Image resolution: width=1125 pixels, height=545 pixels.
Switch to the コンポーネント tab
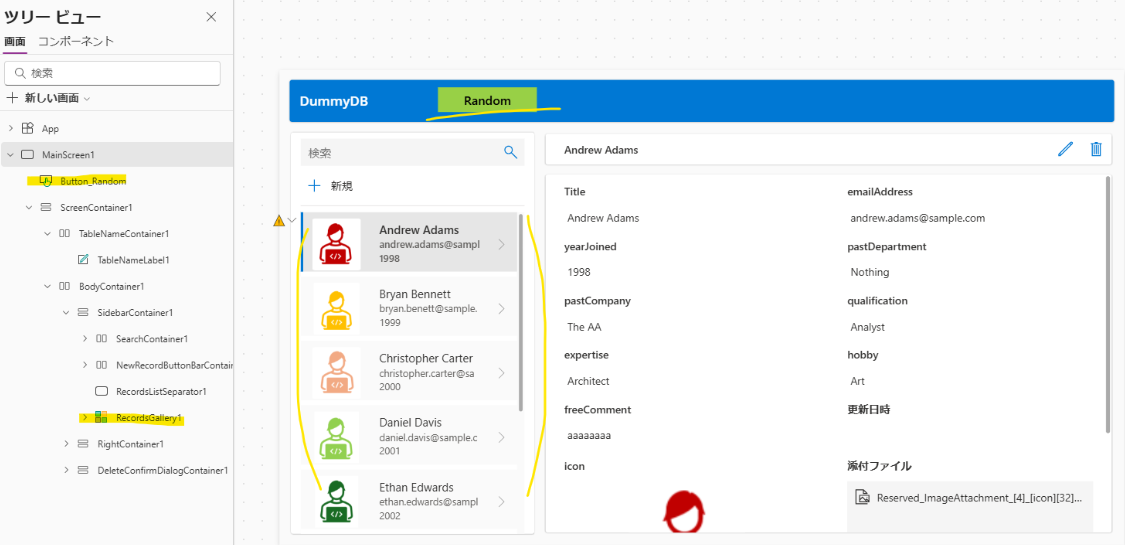coord(75,42)
